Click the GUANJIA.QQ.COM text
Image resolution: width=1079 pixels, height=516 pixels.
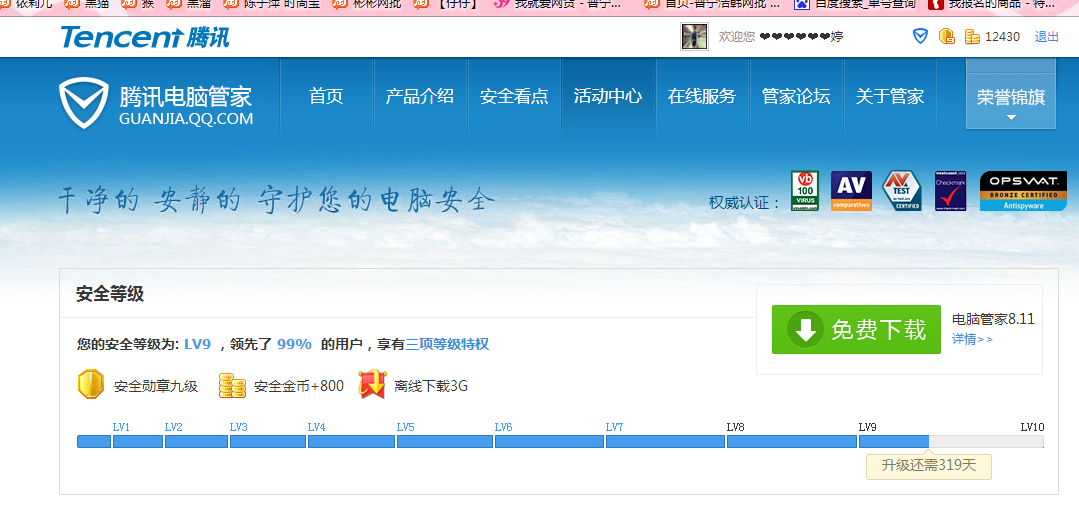coord(186,118)
